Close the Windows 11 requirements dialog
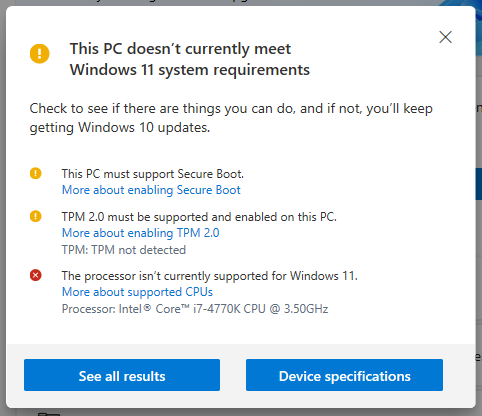The width and height of the screenshot is (482, 416). click(445, 37)
